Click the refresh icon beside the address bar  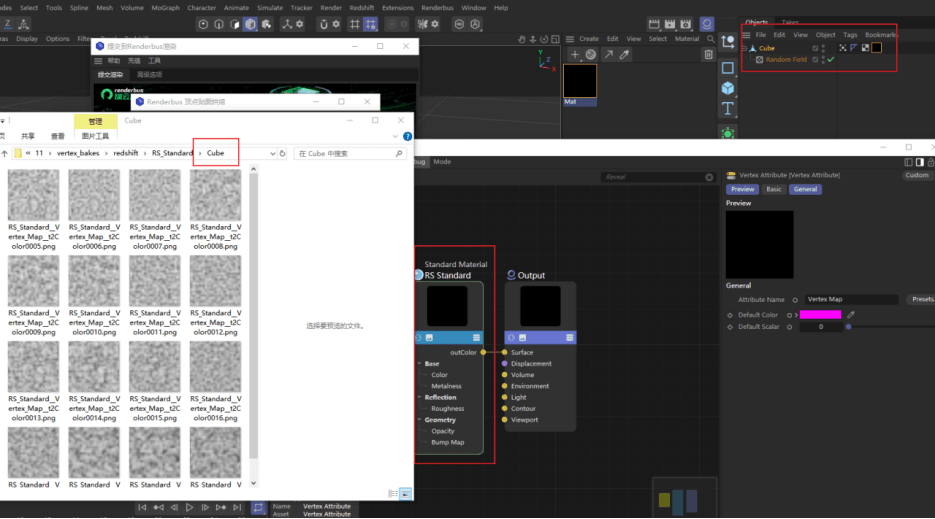click(x=283, y=153)
